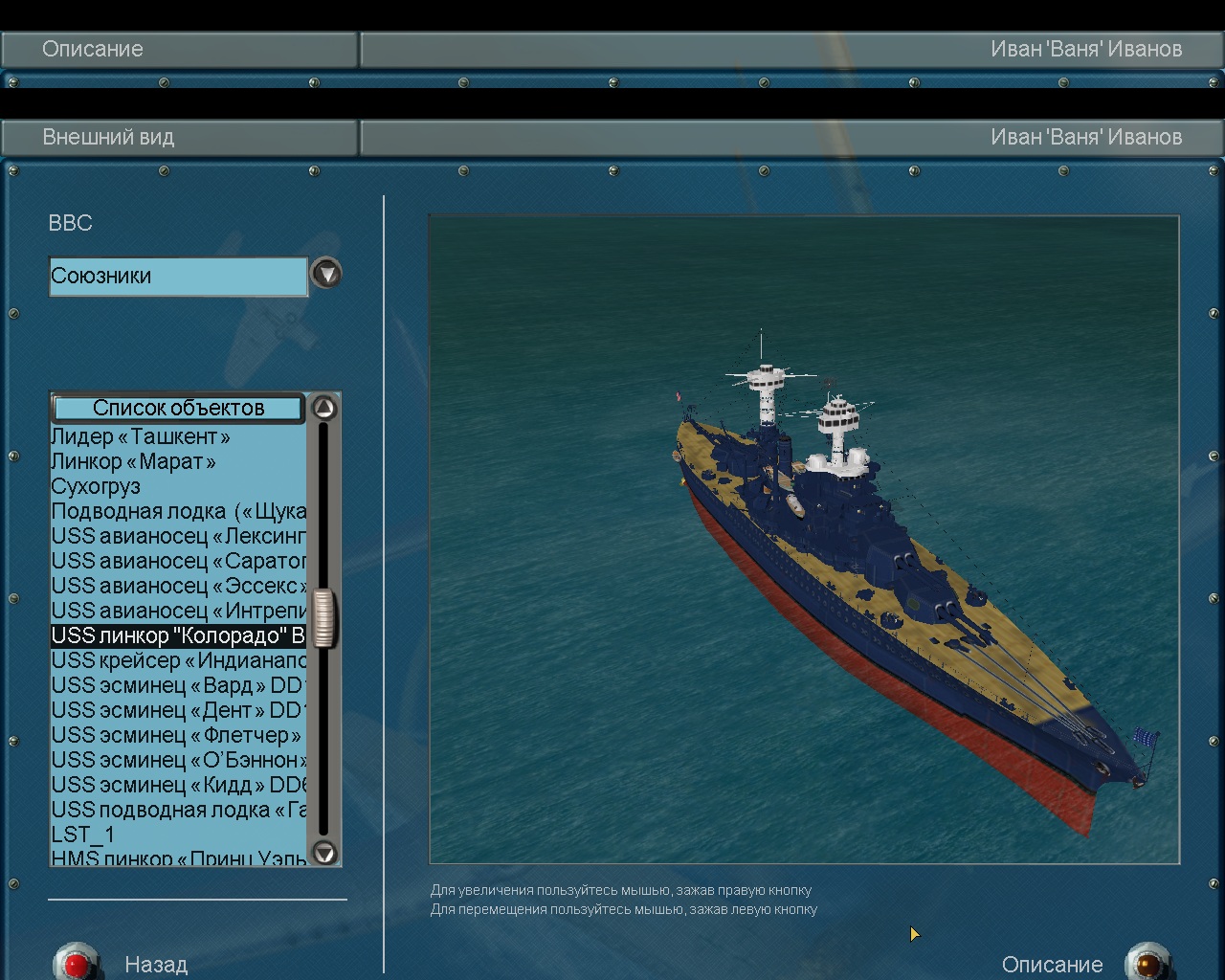1225x980 pixels.
Task: Select USS подводная лодка entry
Action: (178, 811)
